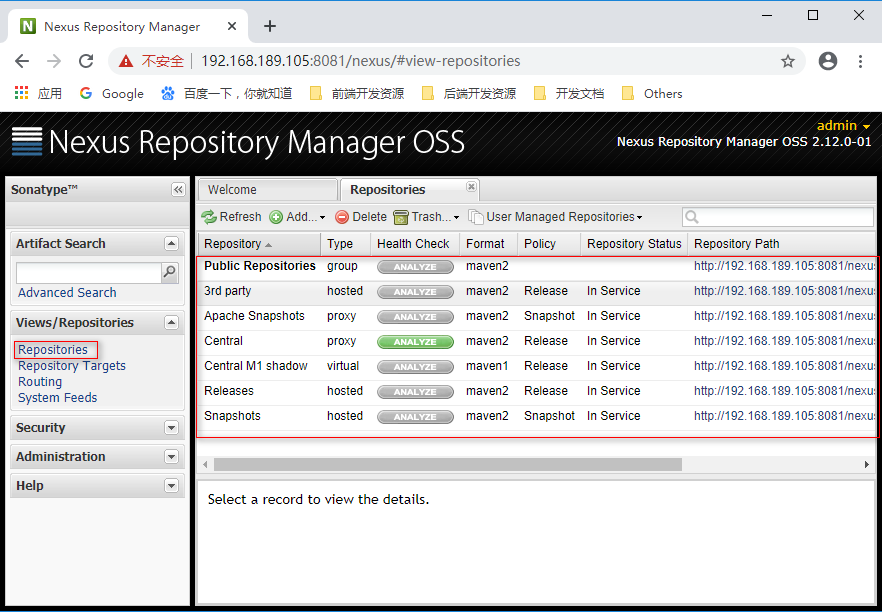Open the Chrome profile avatar icon
The image size is (882, 612).
827,61
